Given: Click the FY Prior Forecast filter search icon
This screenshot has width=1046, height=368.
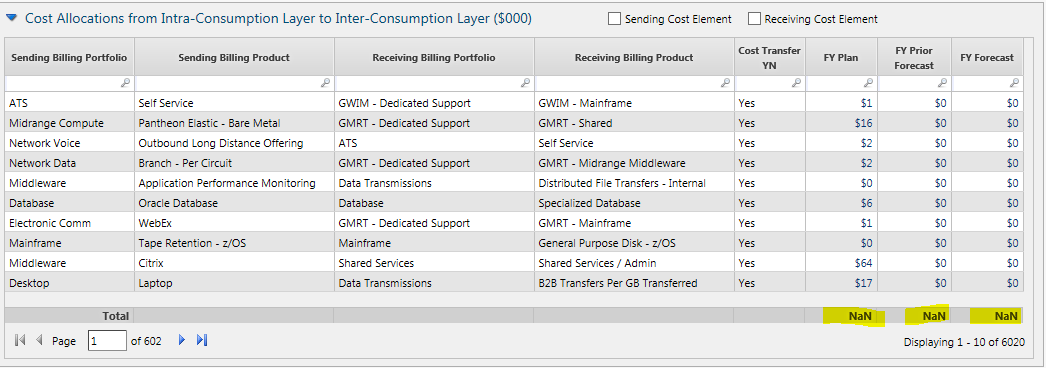Looking at the screenshot, I should pyautogui.click(x=942, y=83).
